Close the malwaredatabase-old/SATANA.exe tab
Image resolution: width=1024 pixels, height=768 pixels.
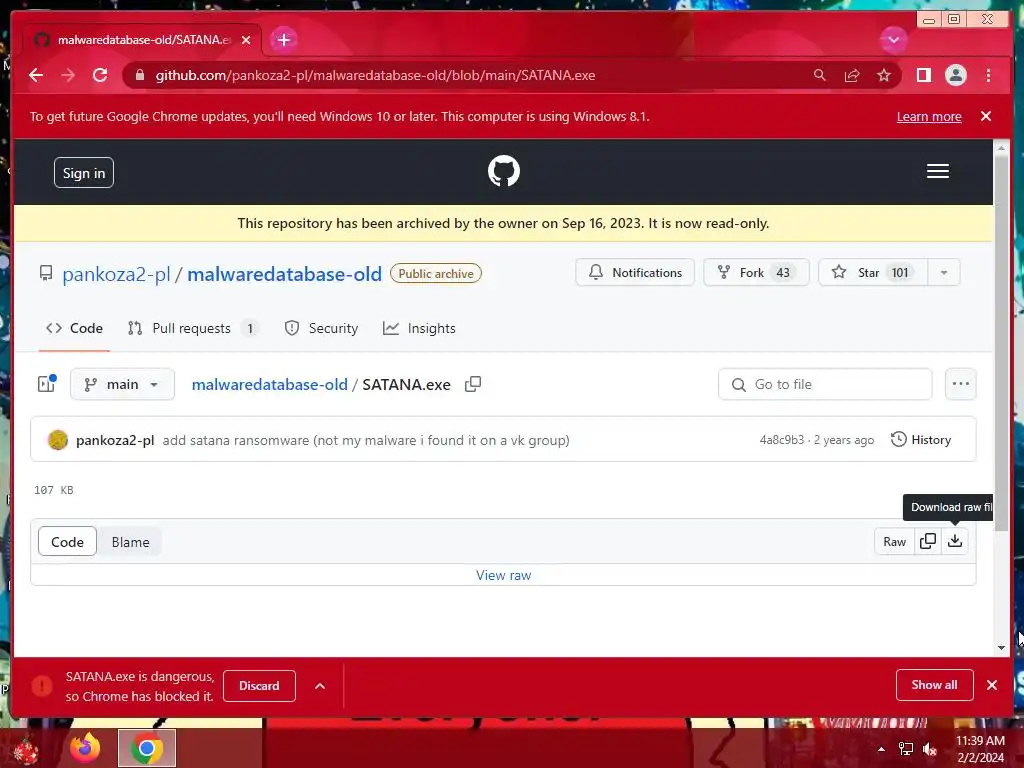coord(246,40)
